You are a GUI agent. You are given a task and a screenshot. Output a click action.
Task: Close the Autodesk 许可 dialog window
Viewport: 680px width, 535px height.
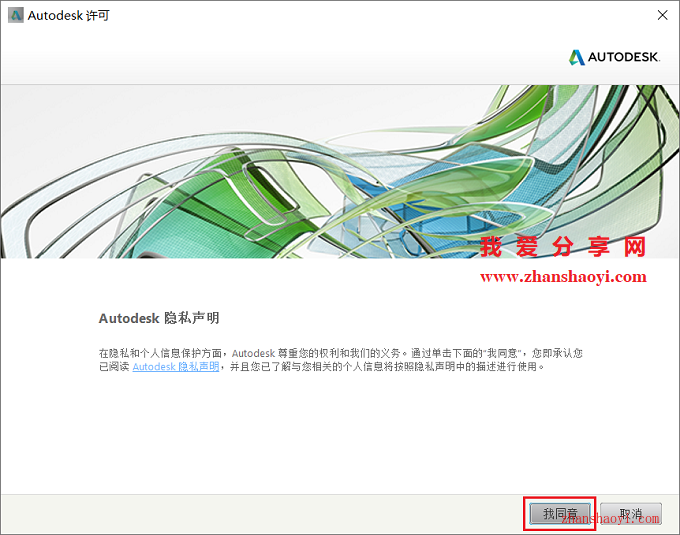pos(662,15)
